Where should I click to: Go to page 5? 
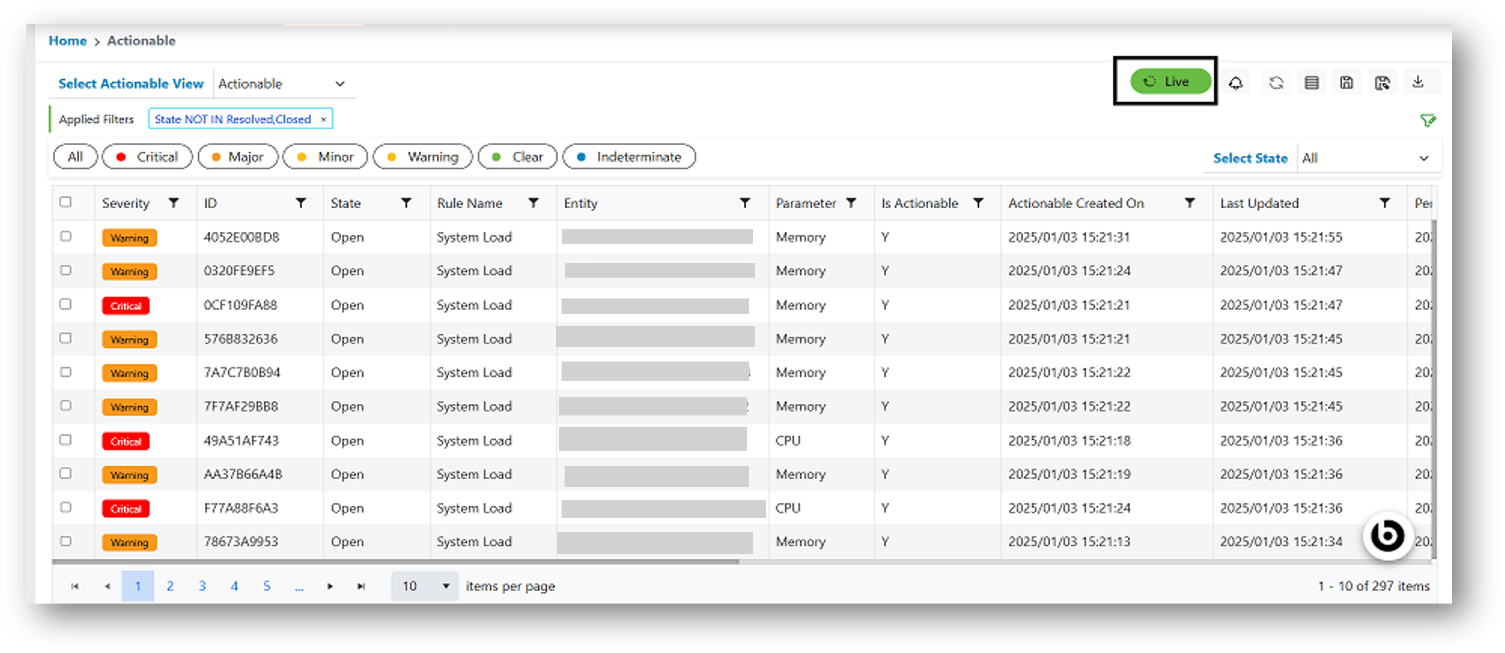click(267, 587)
